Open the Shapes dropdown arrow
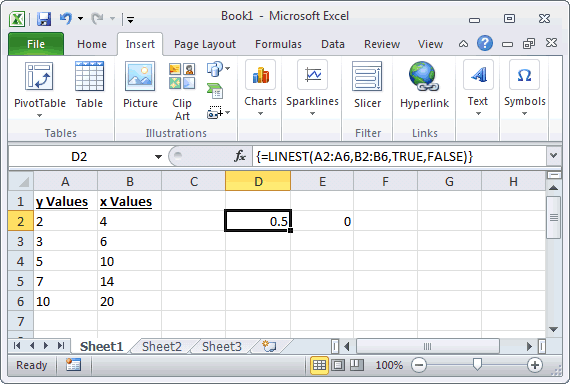 tap(228, 68)
